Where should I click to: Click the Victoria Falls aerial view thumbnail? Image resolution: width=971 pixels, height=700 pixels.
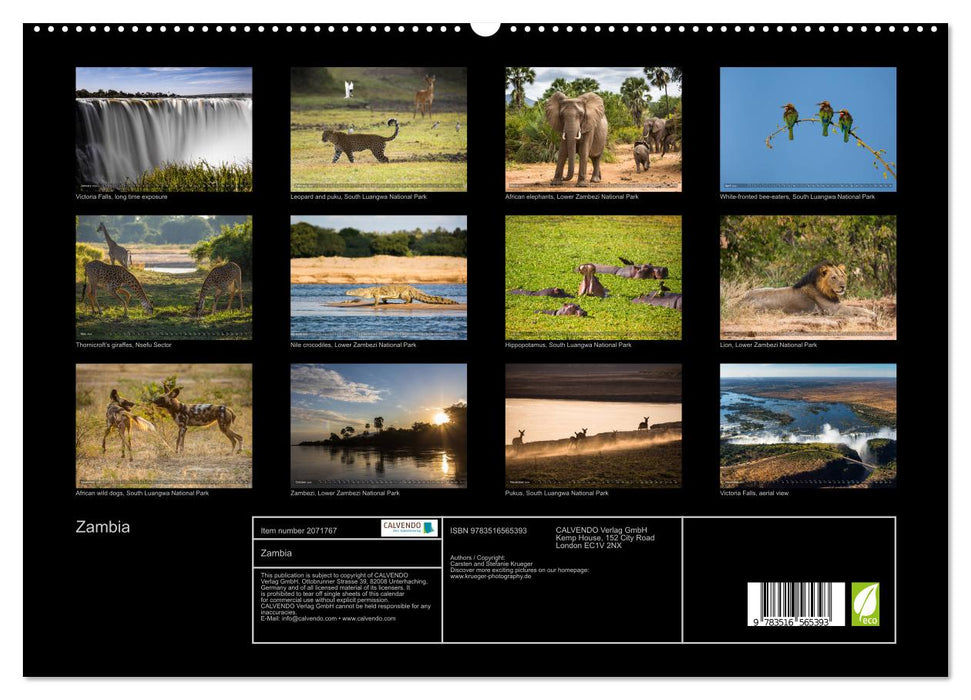pyautogui.click(x=807, y=424)
